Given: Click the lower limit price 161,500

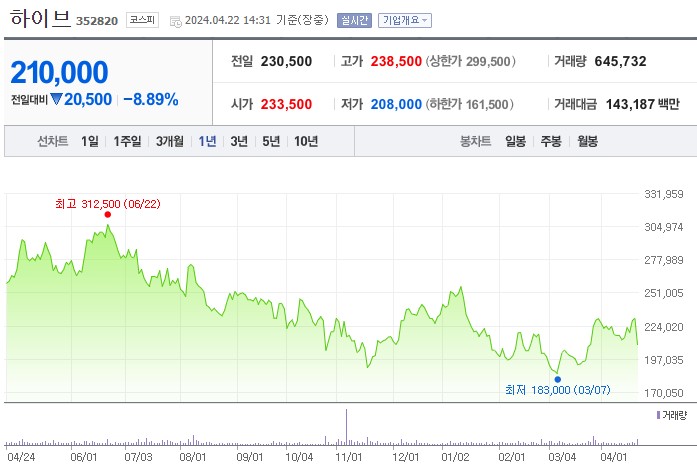Looking at the screenshot, I should pos(487,104).
